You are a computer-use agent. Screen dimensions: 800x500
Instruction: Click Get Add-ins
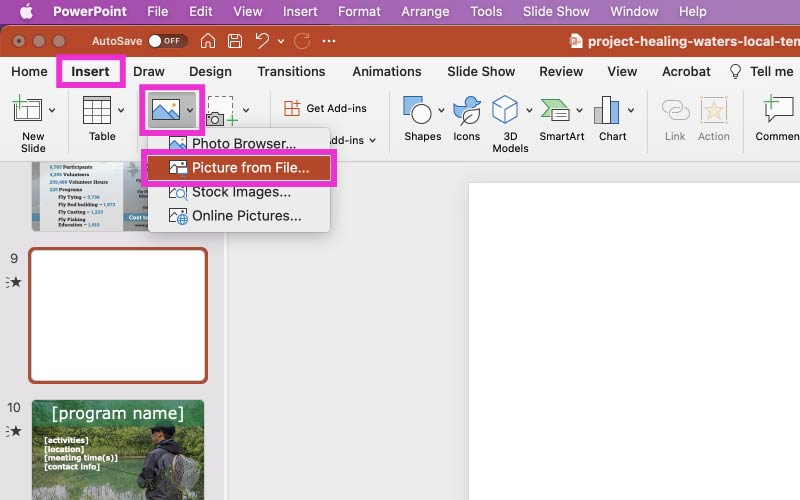point(325,108)
